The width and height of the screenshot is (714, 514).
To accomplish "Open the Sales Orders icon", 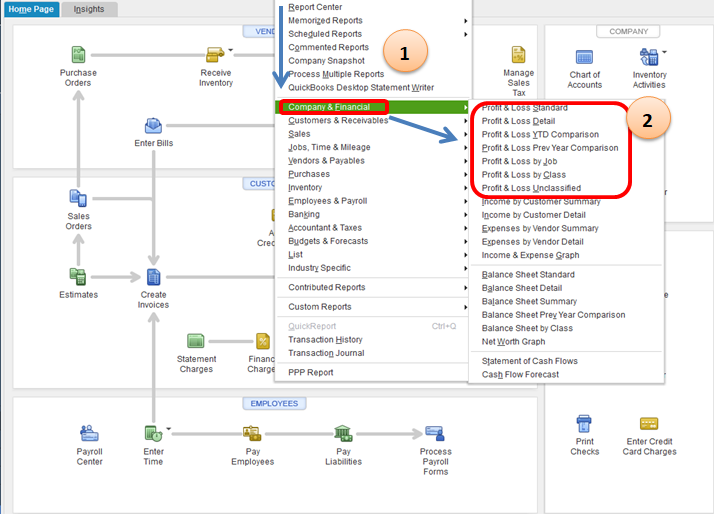I will pyautogui.click(x=78, y=198).
